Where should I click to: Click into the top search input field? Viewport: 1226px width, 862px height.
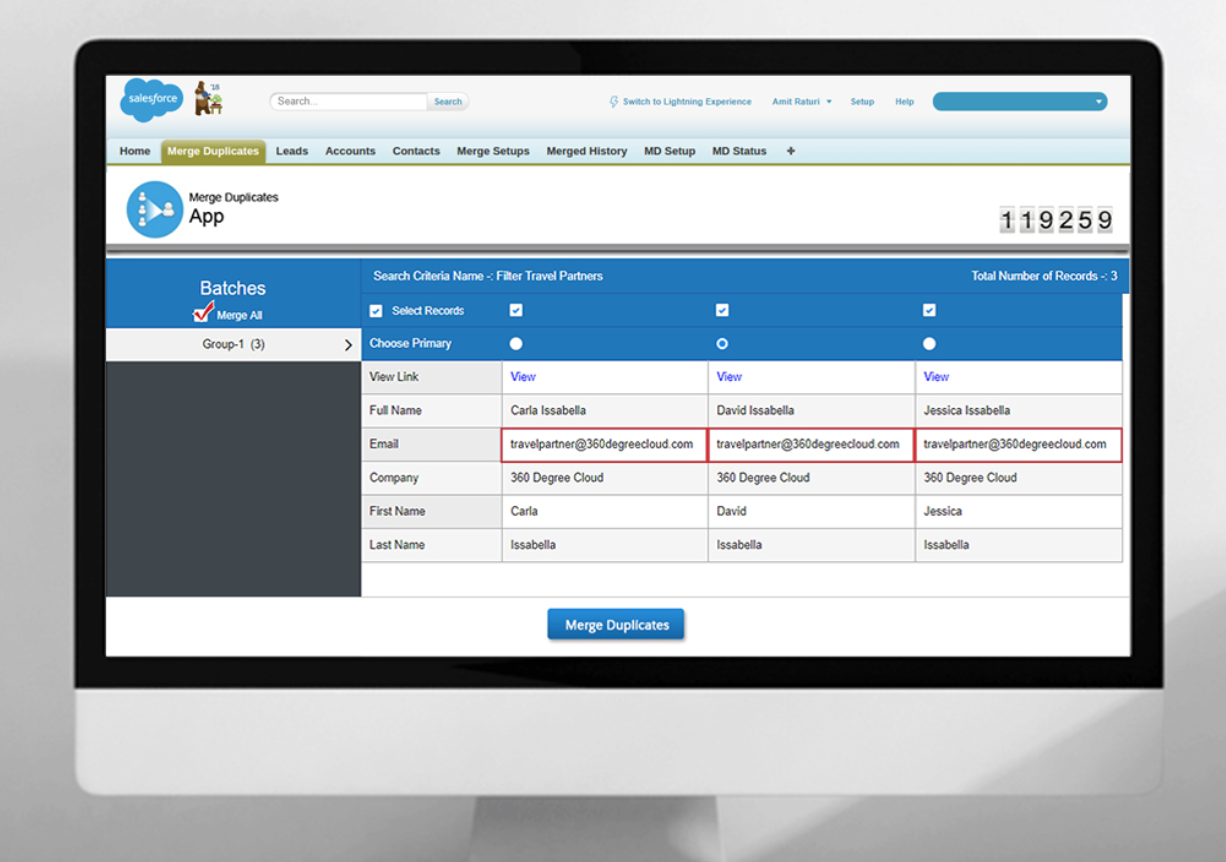(x=348, y=102)
